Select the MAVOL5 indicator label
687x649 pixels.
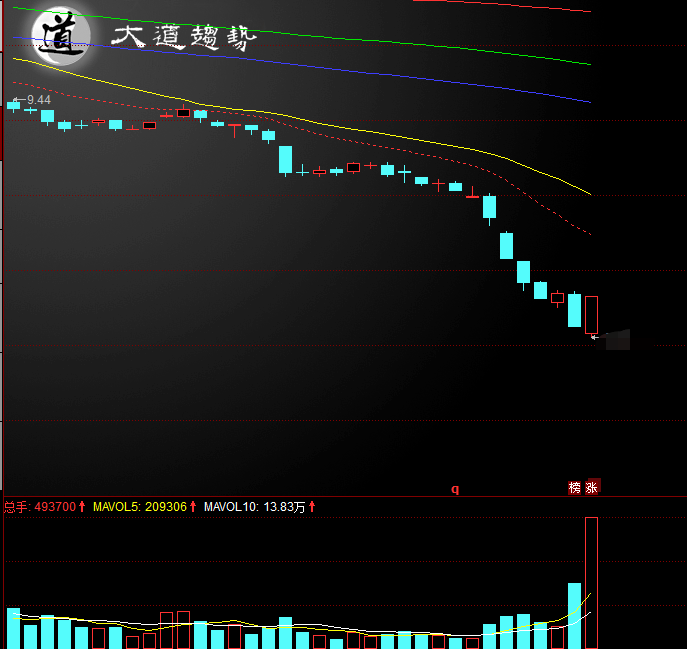tap(118, 507)
